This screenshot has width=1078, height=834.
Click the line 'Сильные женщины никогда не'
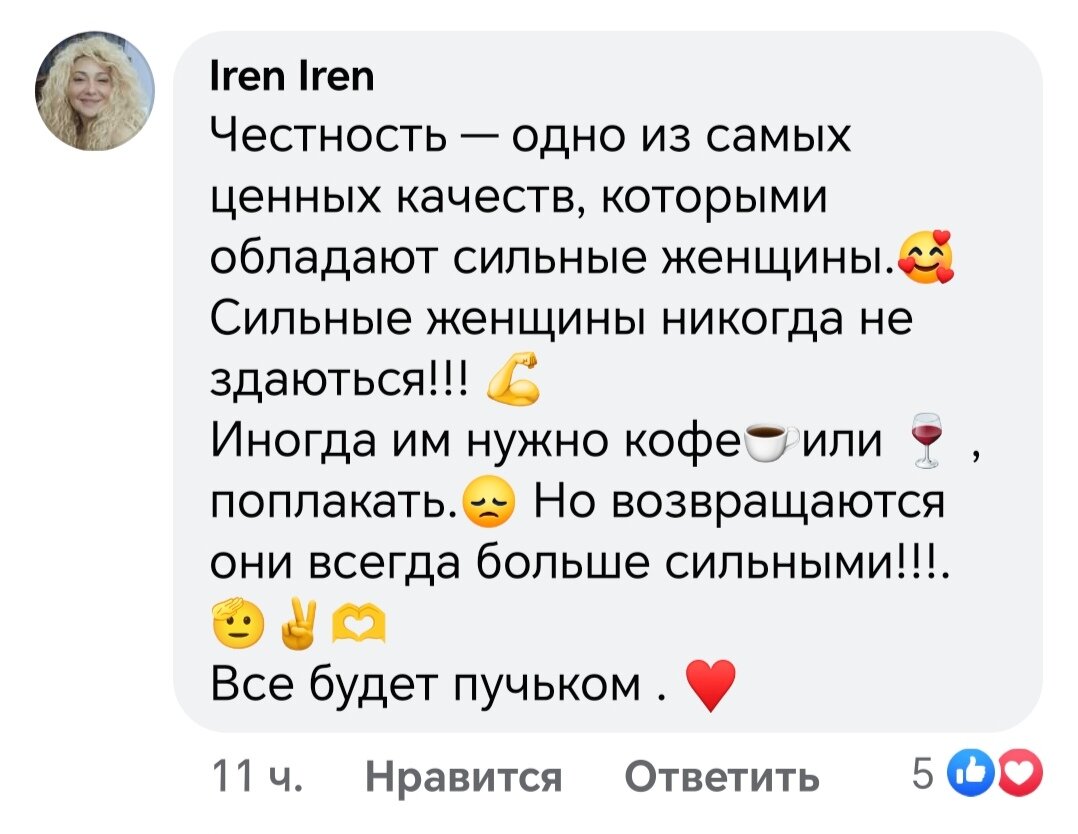(562, 320)
